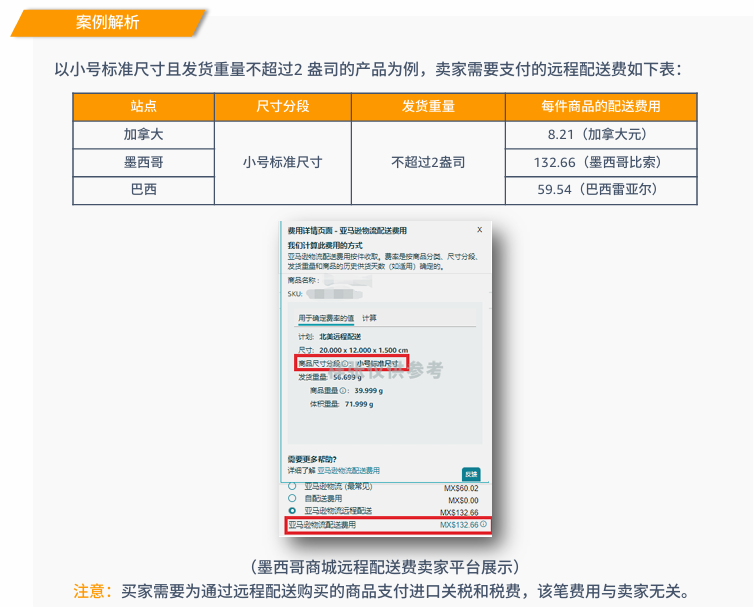The width and height of the screenshot is (754, 607).
Task: Click the info icon next to MX$132.66 fee total
Action: (483, 525)
